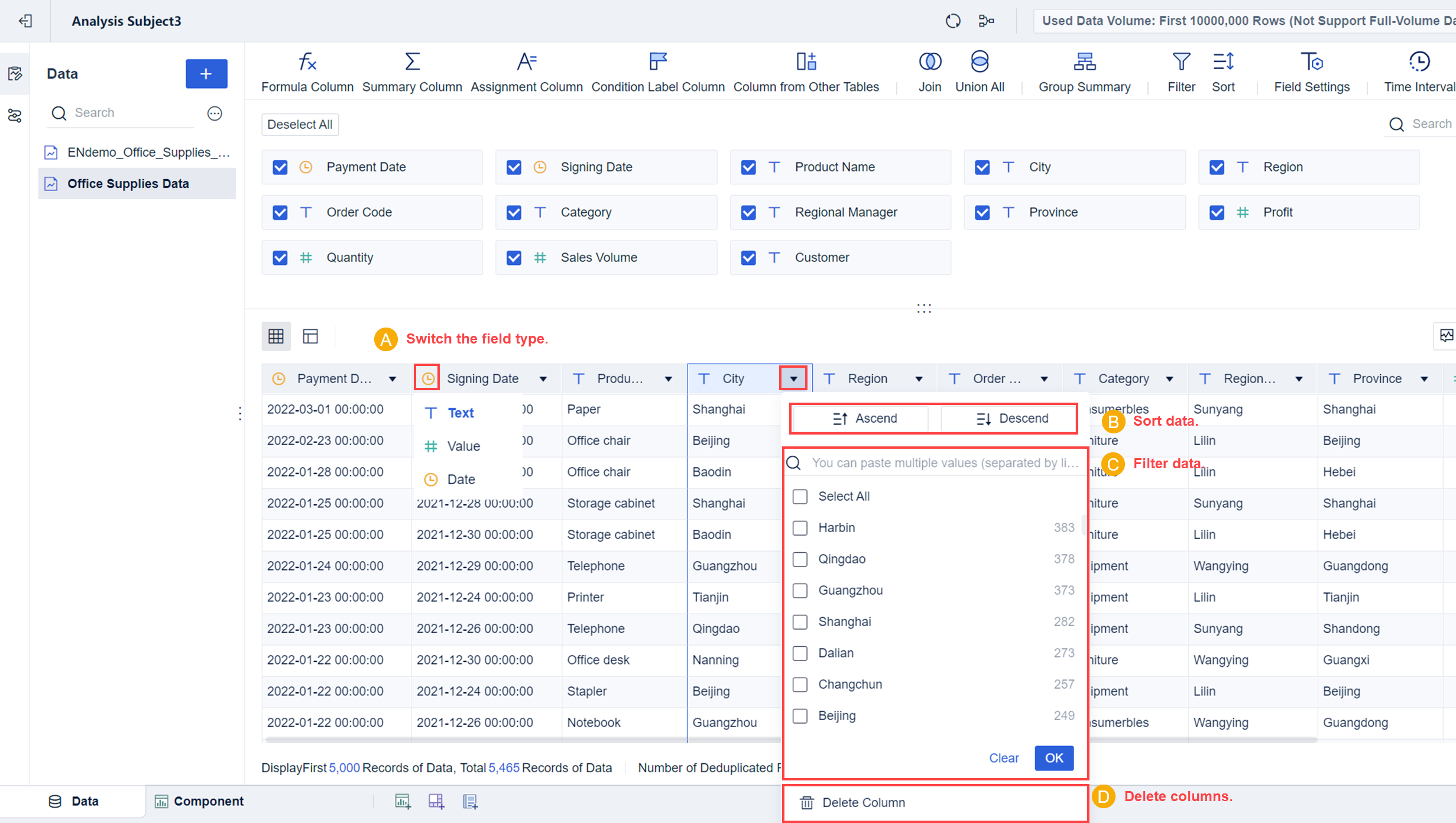Open the Time Interval tool
1456x823 pixels.
(x=1419, y=71)
